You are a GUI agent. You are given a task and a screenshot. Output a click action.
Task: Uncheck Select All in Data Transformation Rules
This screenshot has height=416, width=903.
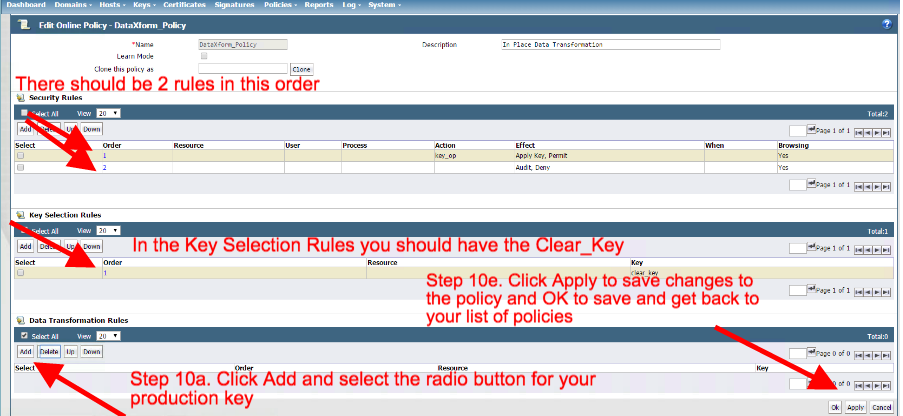[x=24, y=336]
